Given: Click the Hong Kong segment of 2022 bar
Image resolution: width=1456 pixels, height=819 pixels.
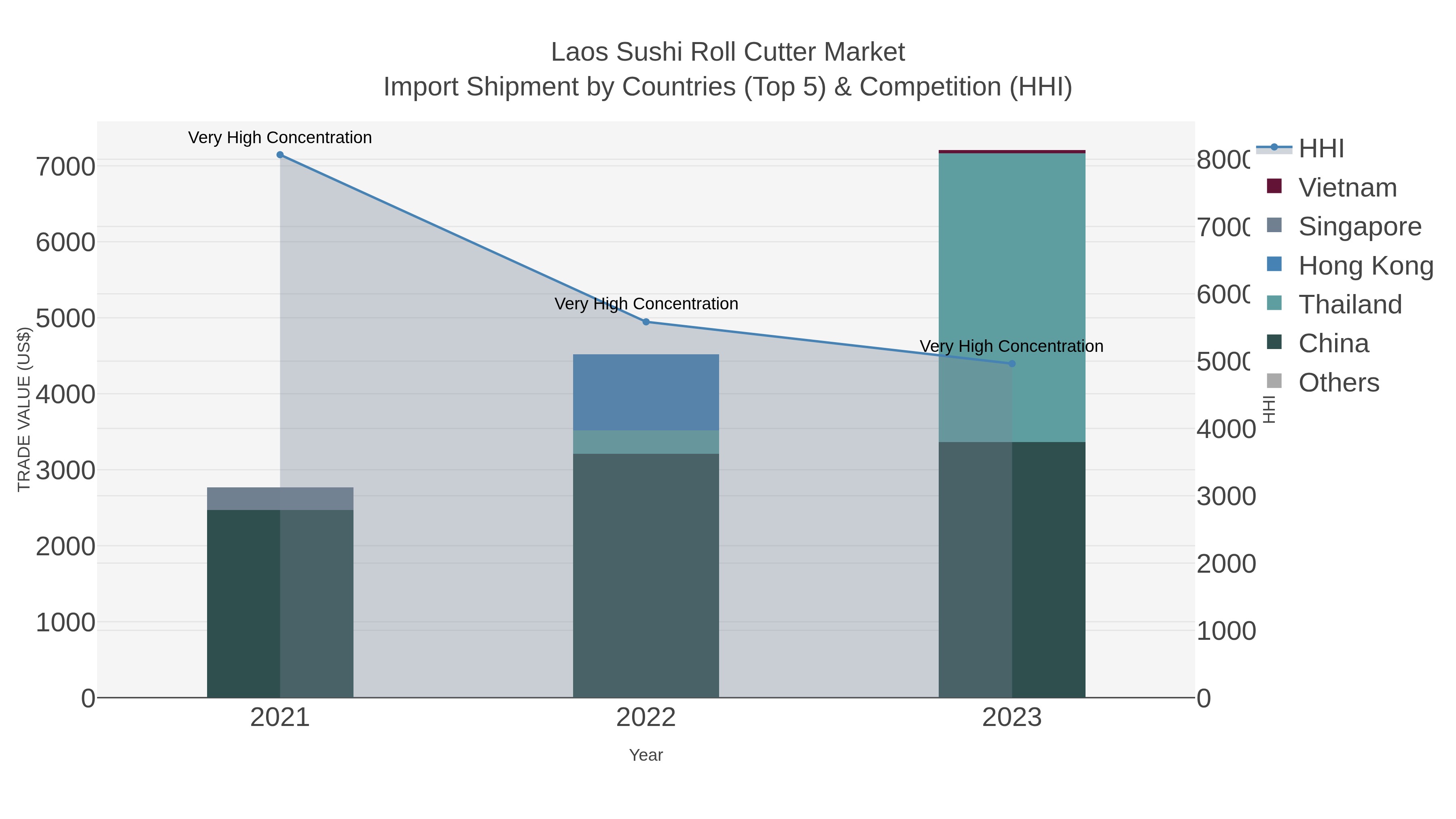Looking at the screenshot, I should 646,392.
